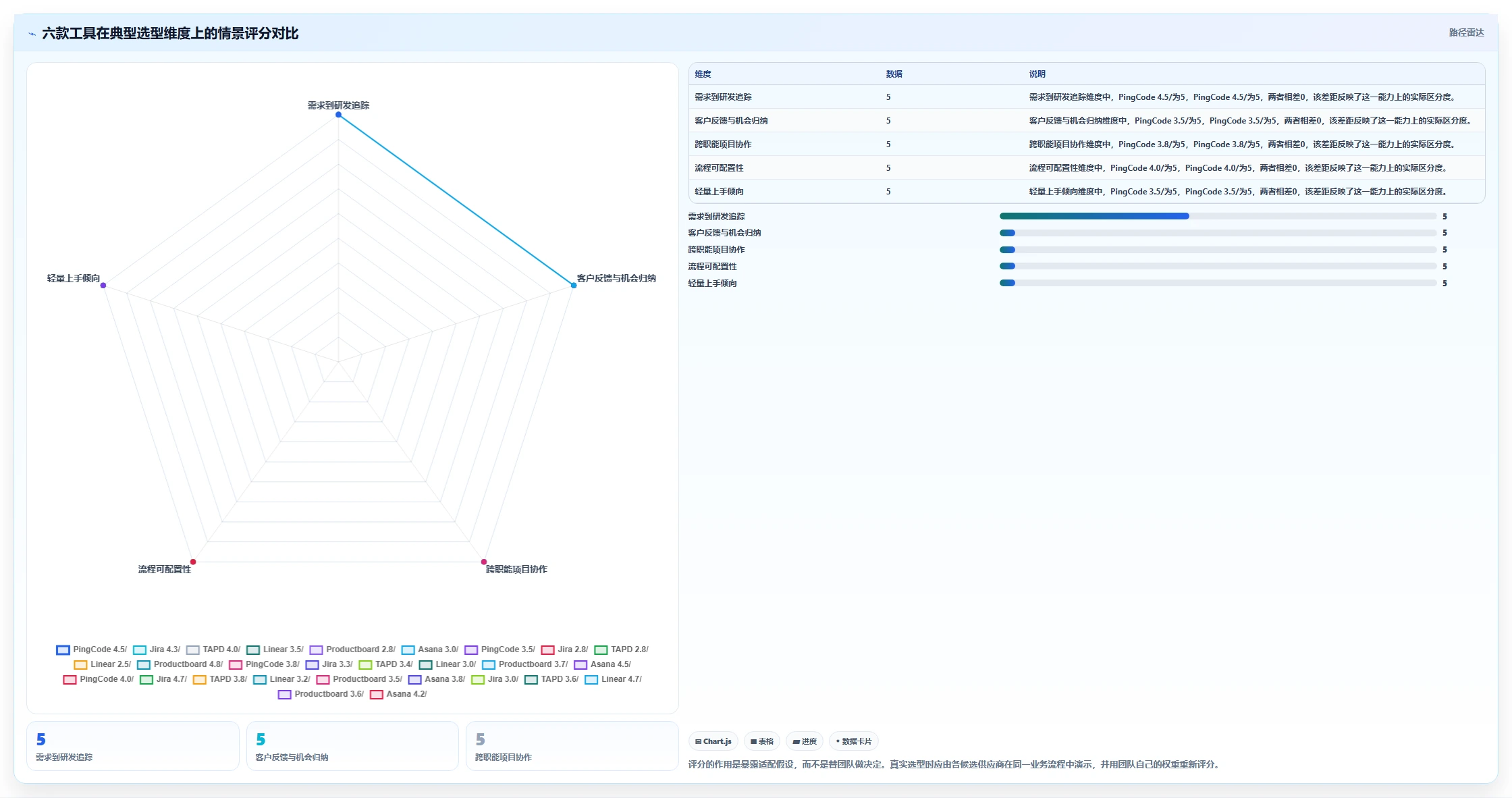Click the small icon left of the page title
The image size is (1512, 798).
tap(32, 34)
